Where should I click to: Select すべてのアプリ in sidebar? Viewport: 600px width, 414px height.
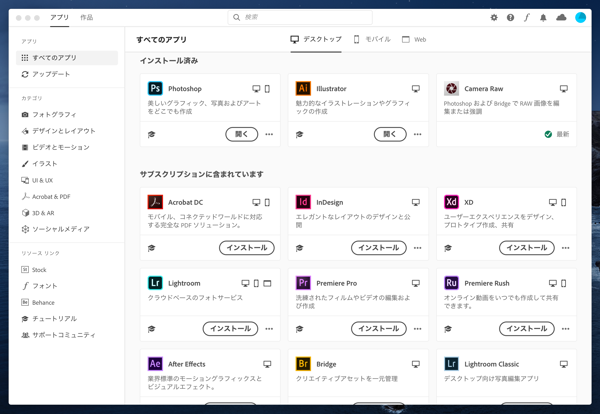[67, 58]
